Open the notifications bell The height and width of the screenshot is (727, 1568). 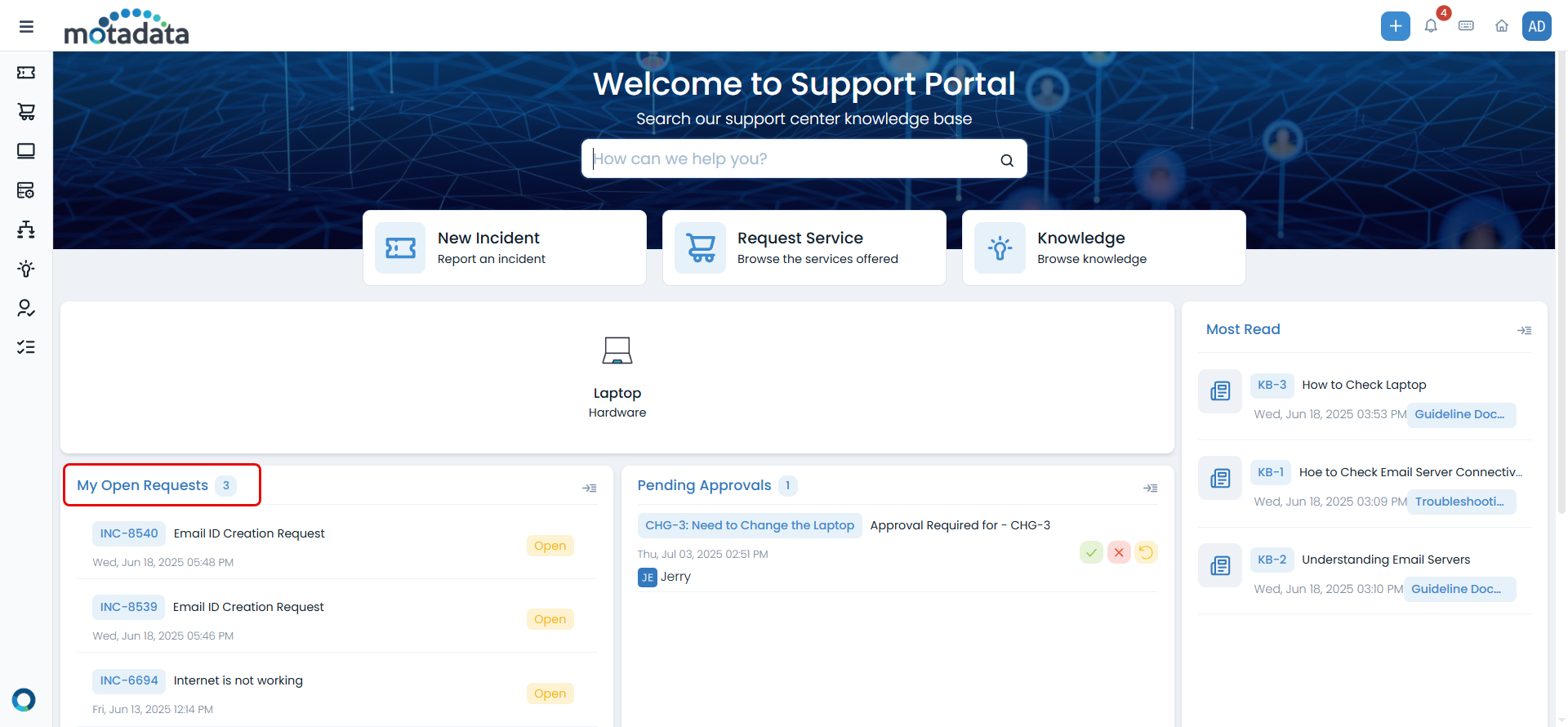point(1431,26)
